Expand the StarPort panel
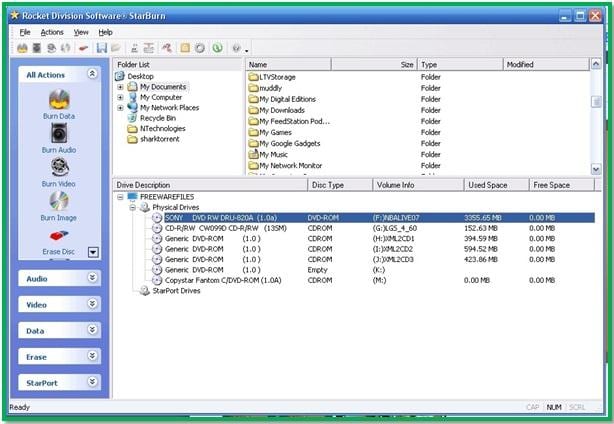This screenshot has width=614, height=424. pyautogui.click(x=92, y=382)
